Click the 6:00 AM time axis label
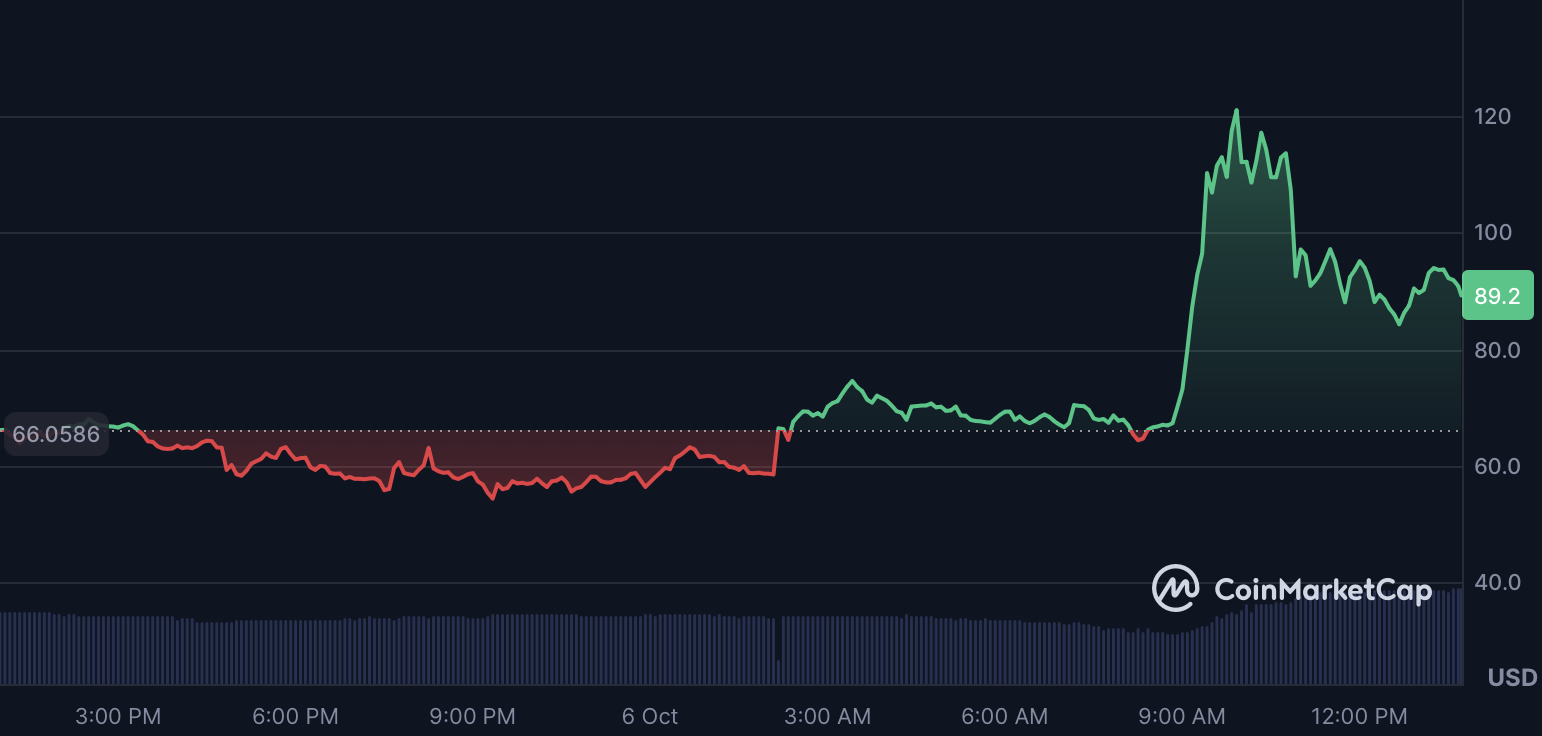 pyautogui.click(x=1005, y=716)
